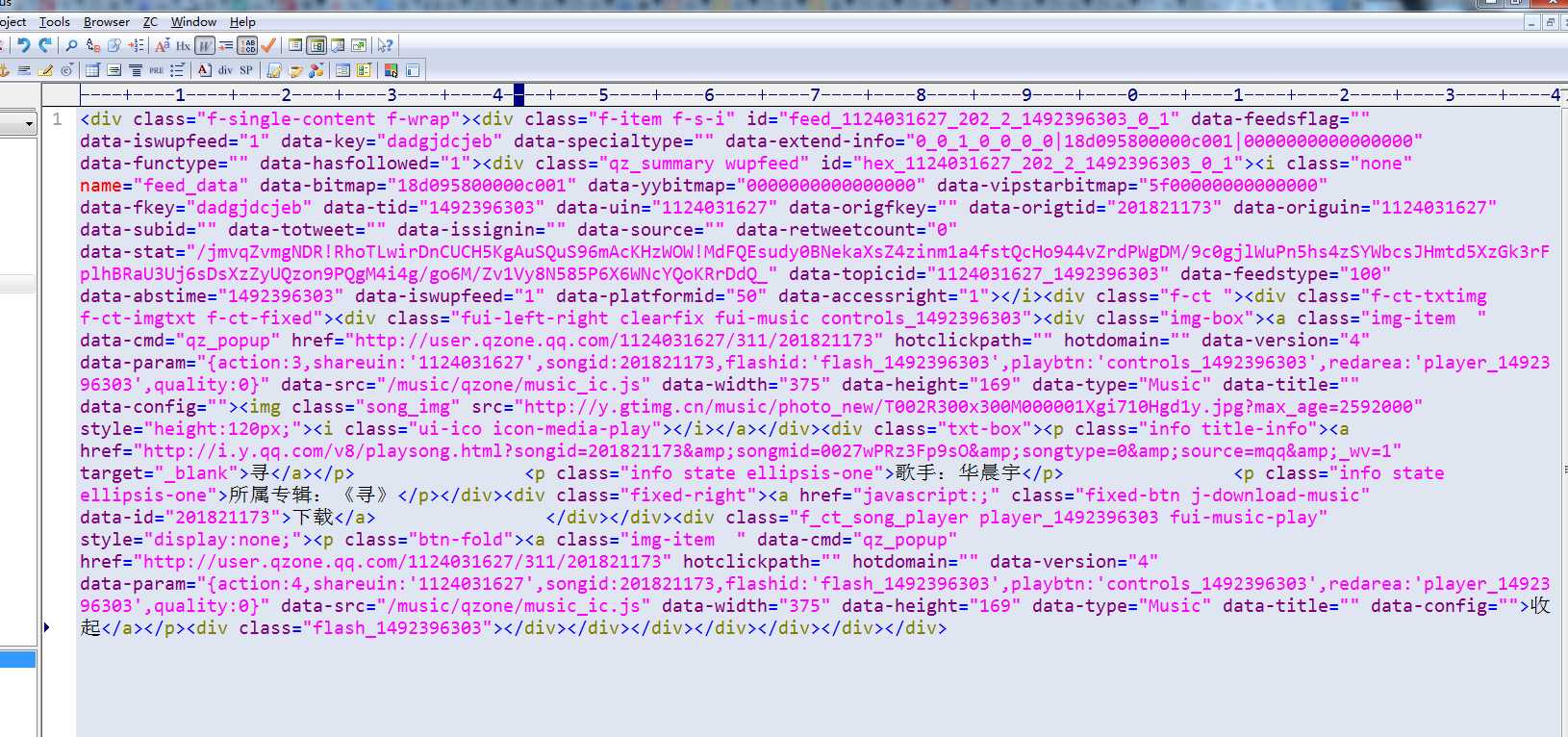
Task: Open the special character copyright dropdown
Action: click(x=66, y=70)
